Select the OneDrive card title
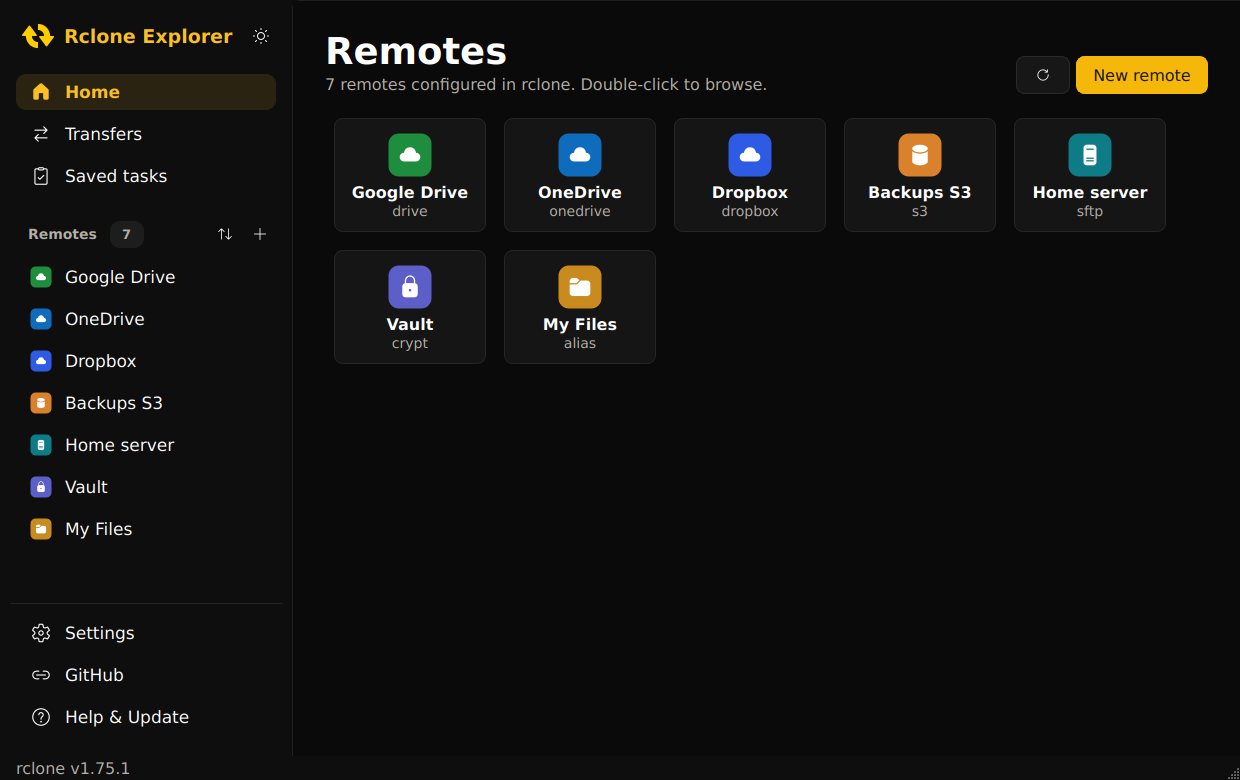Screen dimensions: 1240x780 click(580, 192)
